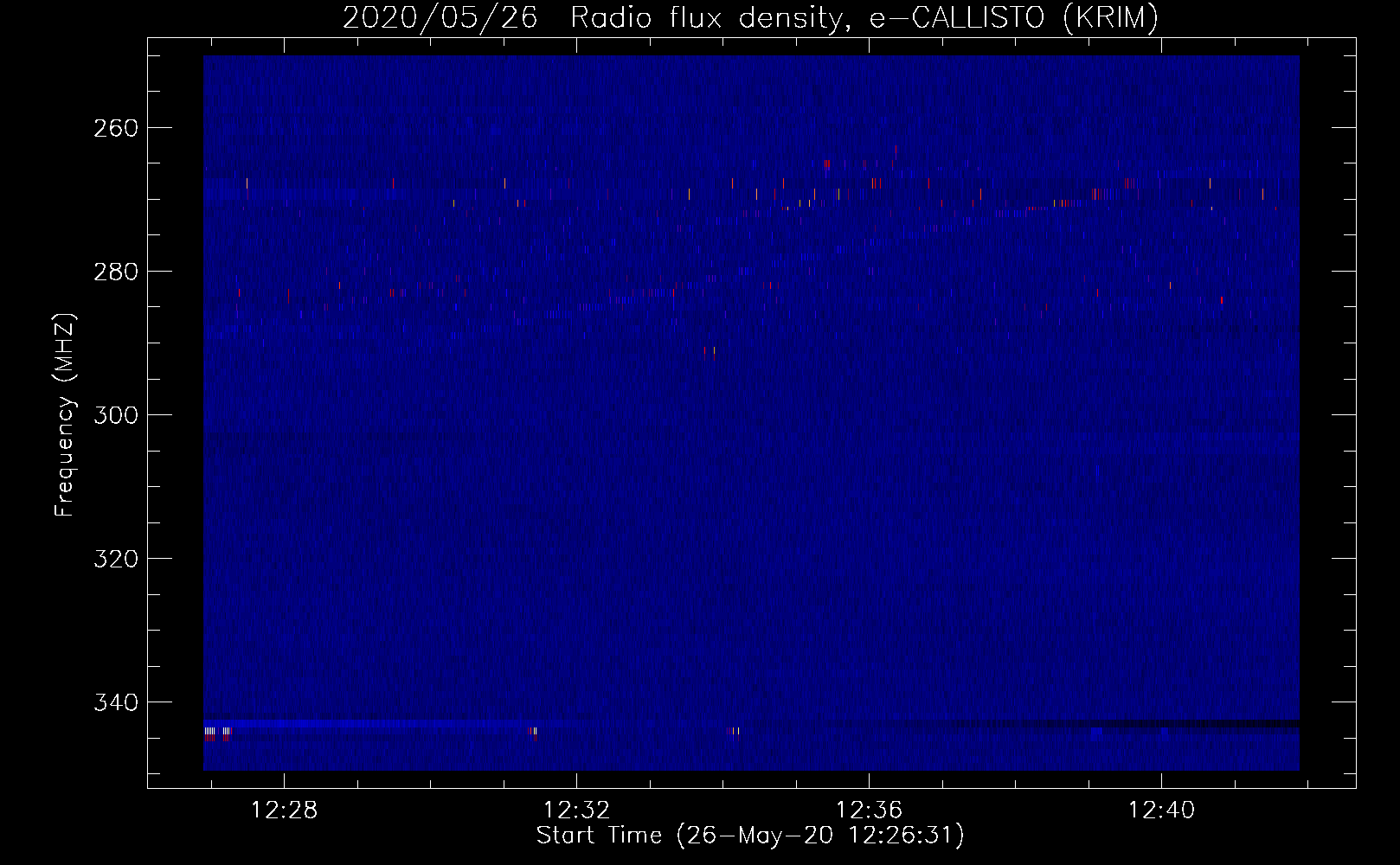1400x865 pixels.
Task: Click the 280 frequency tick label
Action: 115,272
